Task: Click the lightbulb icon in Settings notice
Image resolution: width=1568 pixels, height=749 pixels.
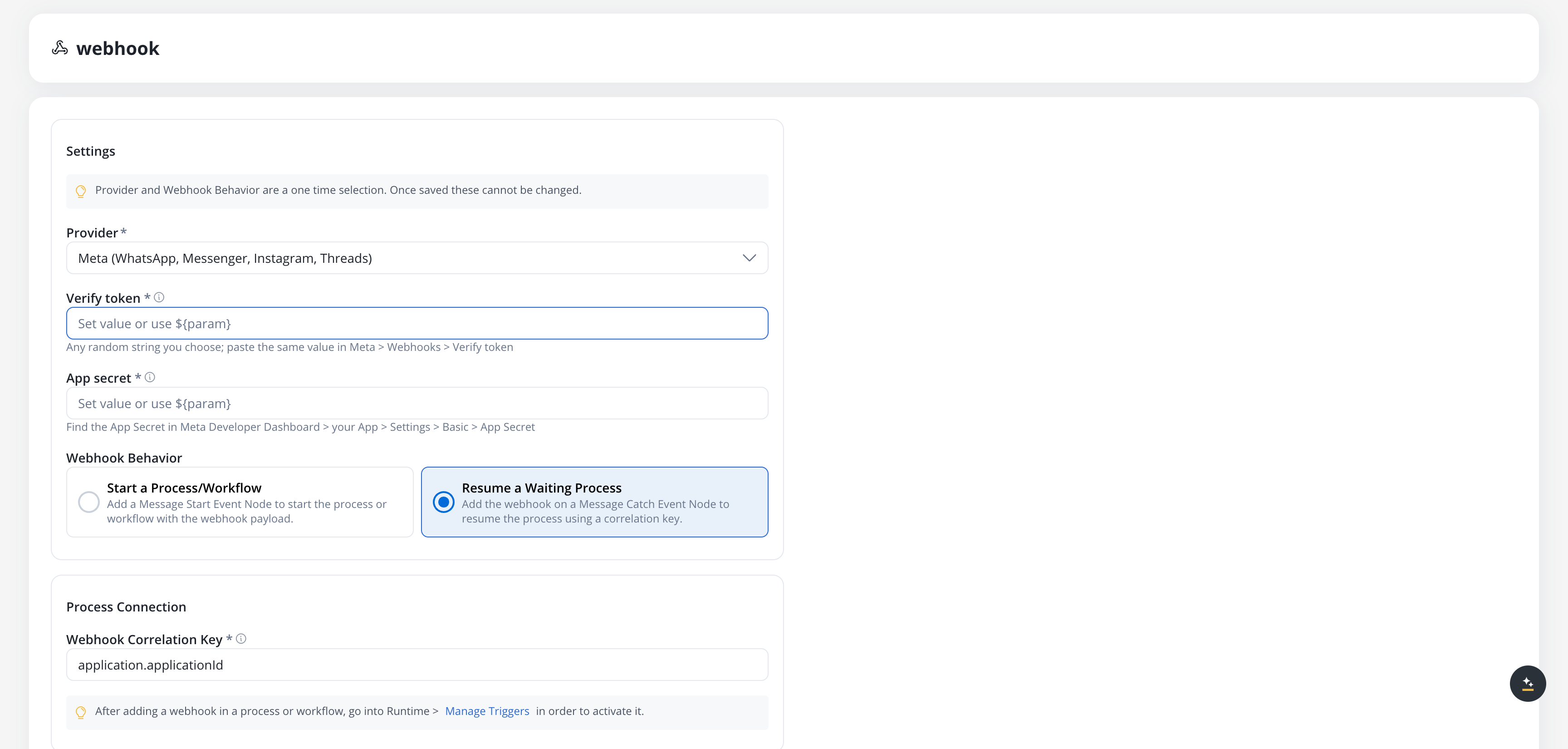Action: (80, 191)
